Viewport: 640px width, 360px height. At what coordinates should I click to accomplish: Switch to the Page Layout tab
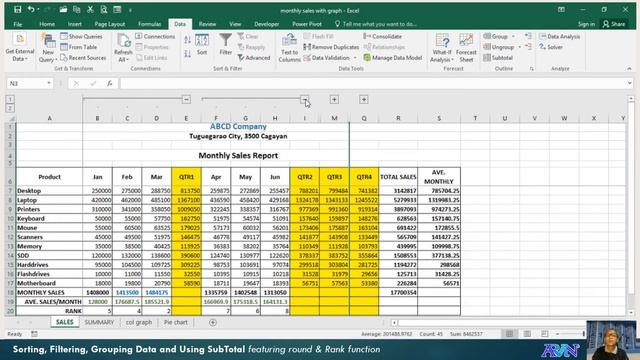coord(109,24)
